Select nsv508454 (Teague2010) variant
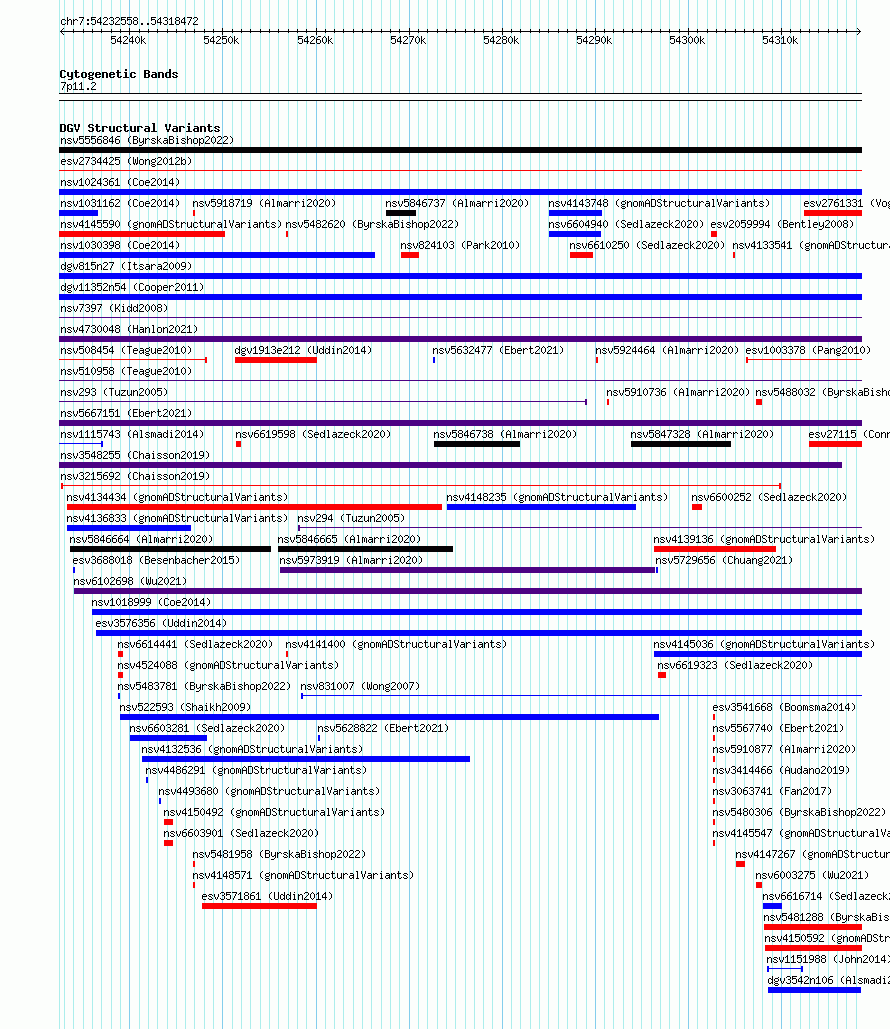The height and width of the screenshot is (1029, 890). pos(126,350)
